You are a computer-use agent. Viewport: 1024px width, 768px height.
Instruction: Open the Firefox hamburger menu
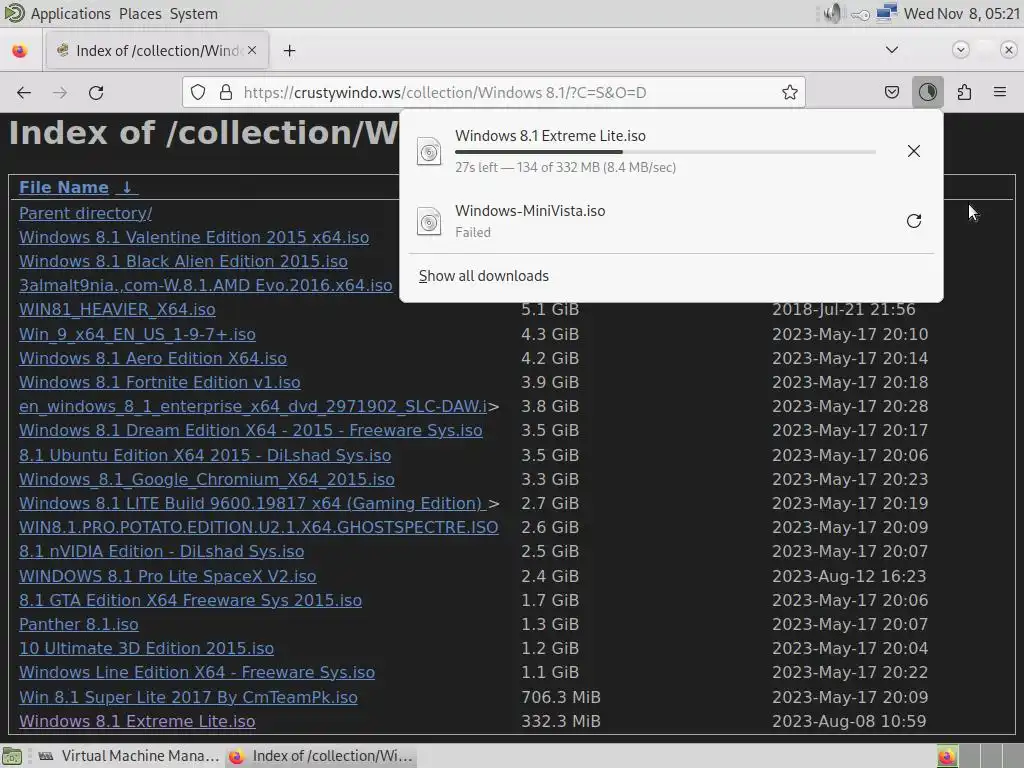tap(1000, 93)
